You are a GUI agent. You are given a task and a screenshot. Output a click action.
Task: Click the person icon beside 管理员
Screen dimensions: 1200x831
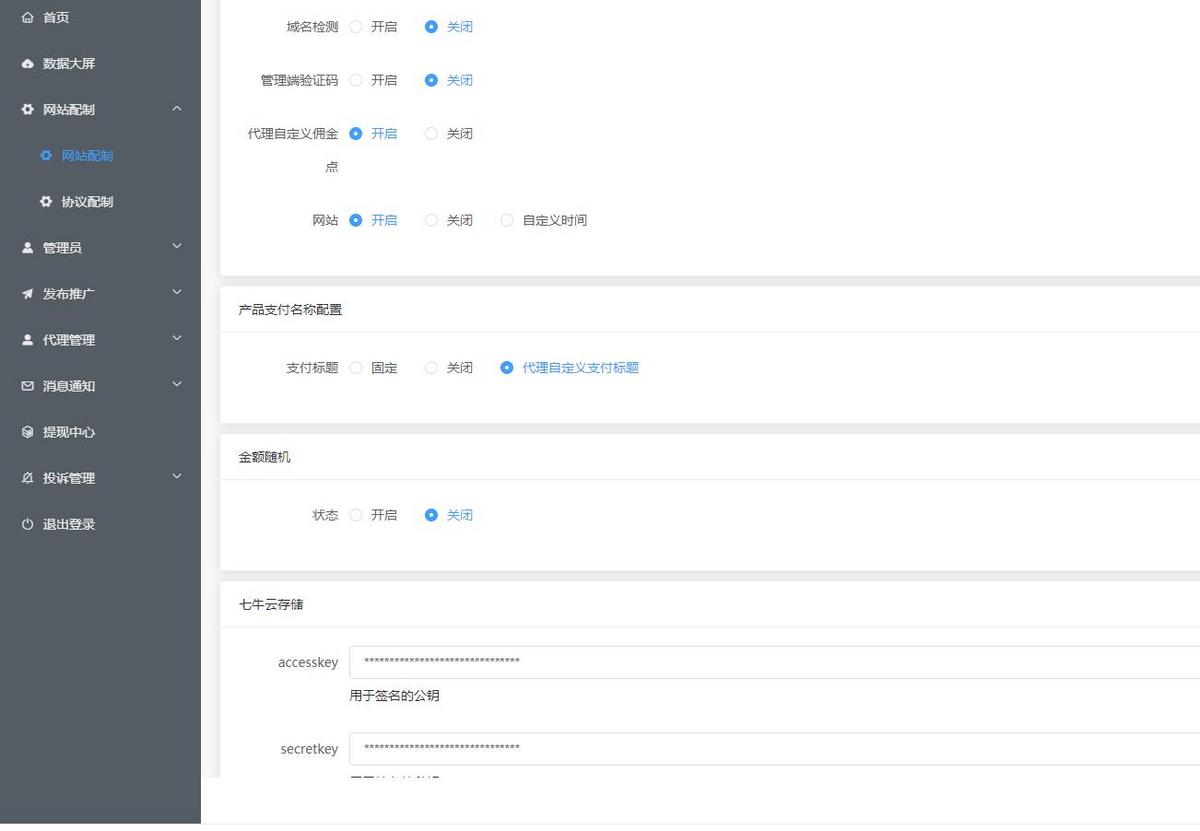27,248
